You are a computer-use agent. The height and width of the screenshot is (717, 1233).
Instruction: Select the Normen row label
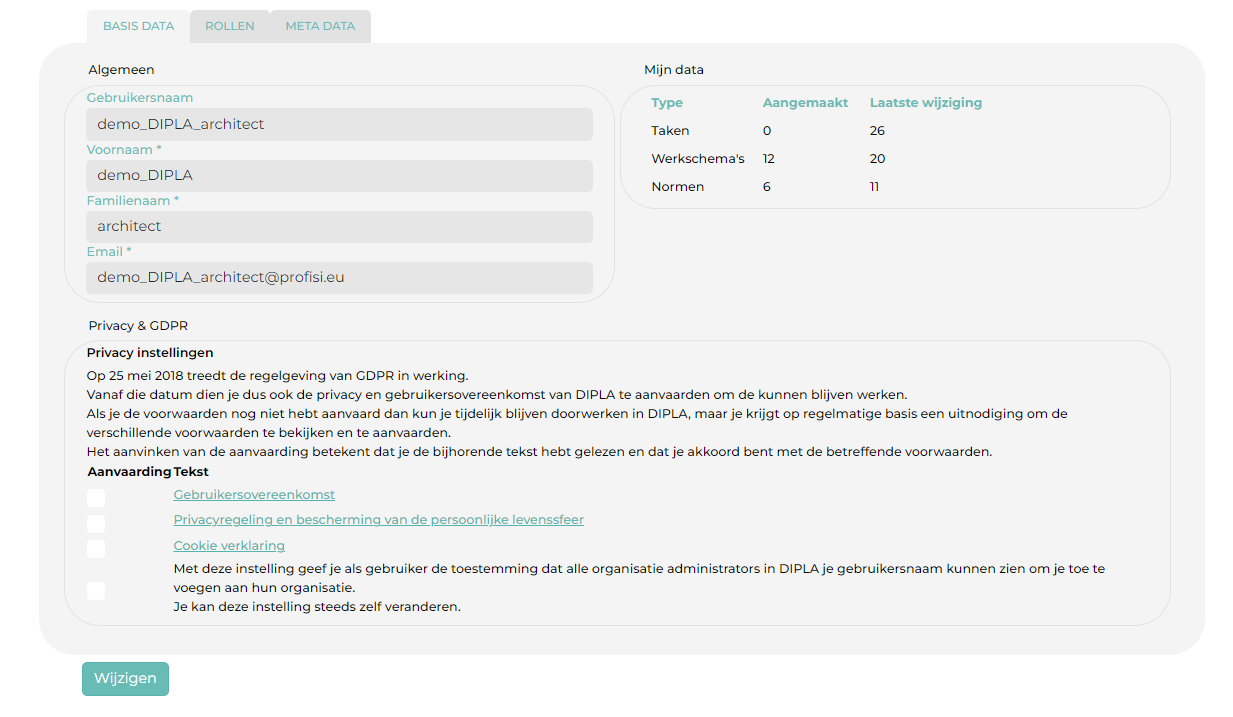coord(678,187)
